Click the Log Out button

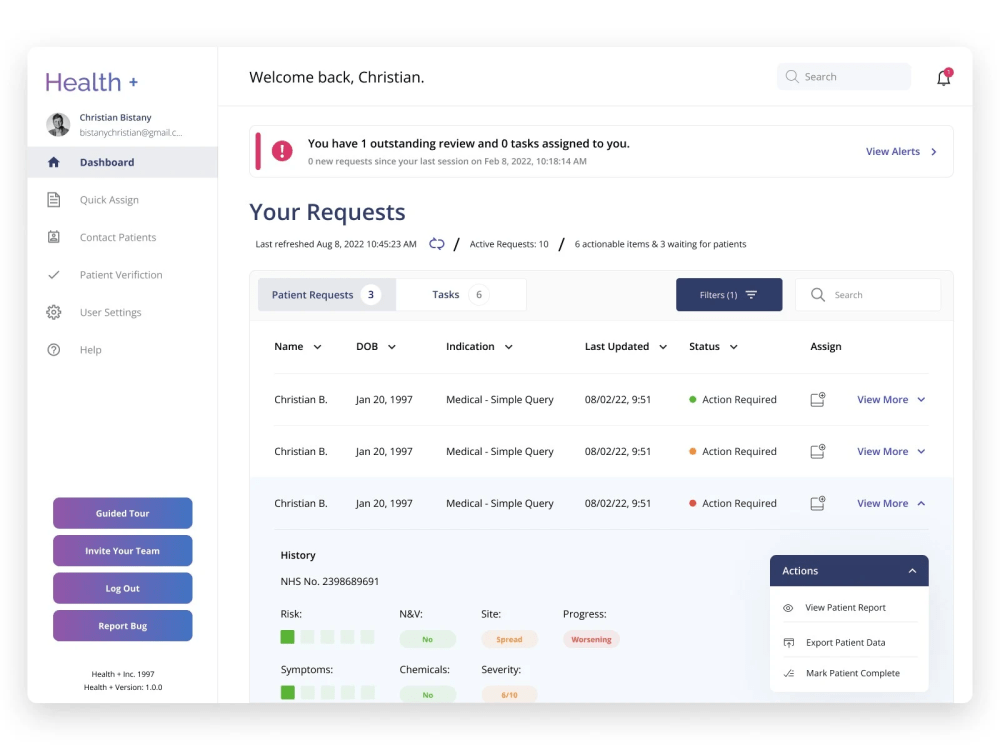click(122, 588)
